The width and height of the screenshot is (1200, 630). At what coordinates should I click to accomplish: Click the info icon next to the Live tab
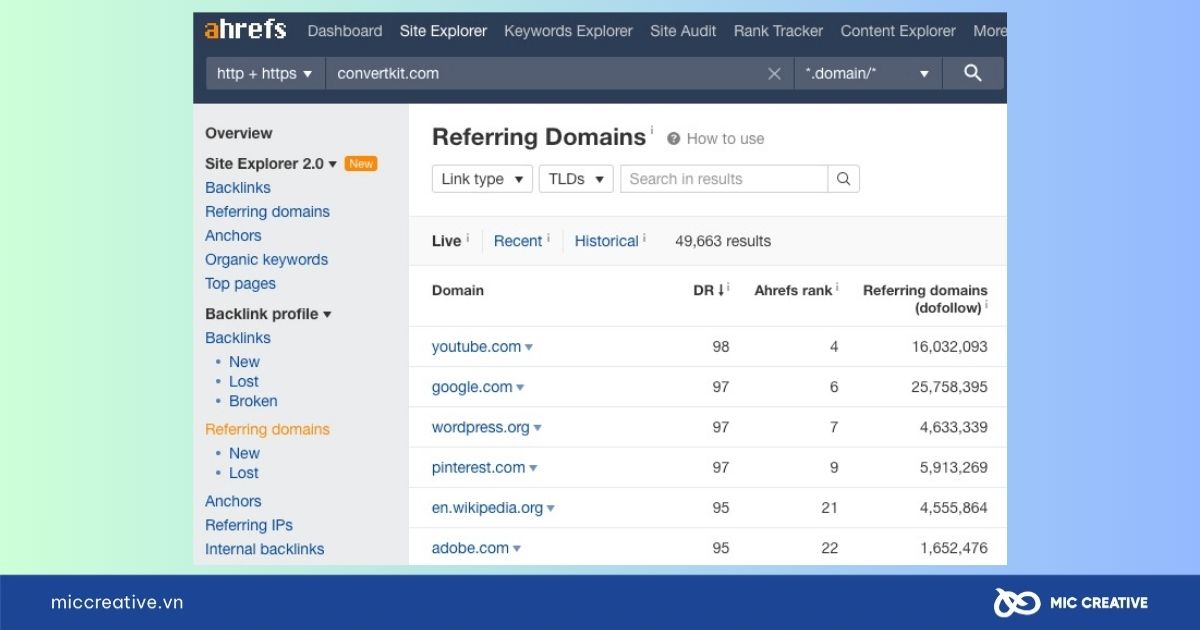pyautogui.click(x=468, y=238)
